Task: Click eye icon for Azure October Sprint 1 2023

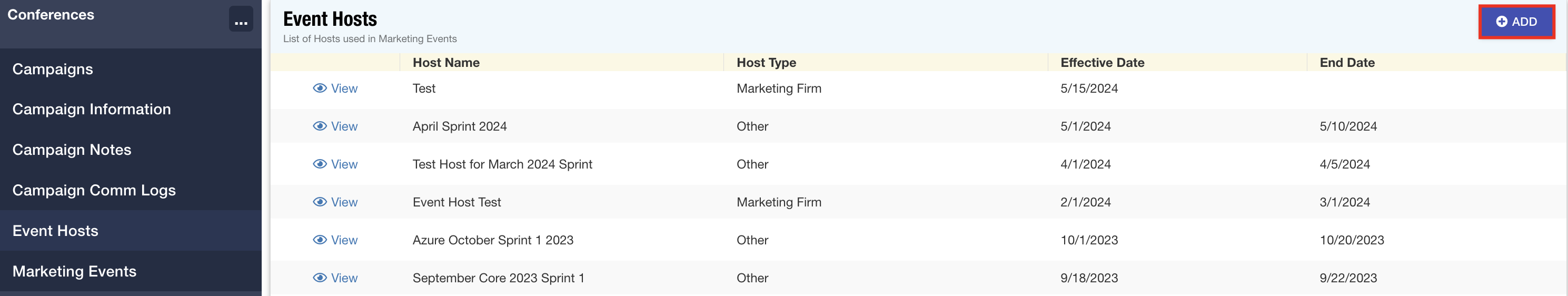Action: tap(320, 240)
